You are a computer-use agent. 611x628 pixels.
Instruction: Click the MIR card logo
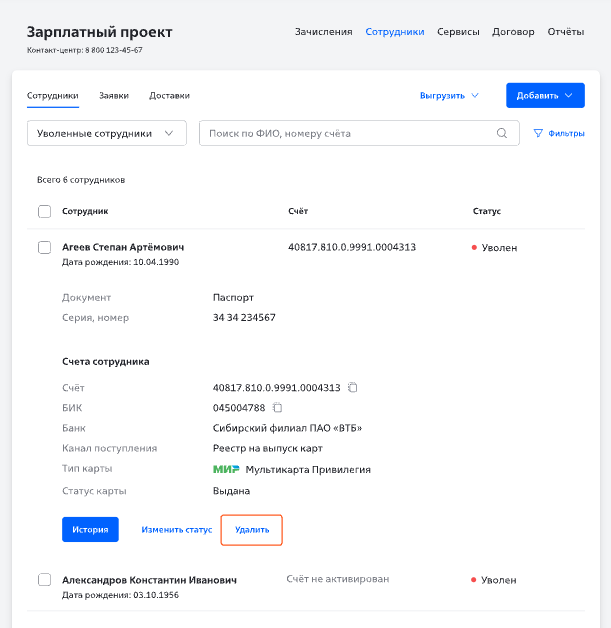(226, 469)
